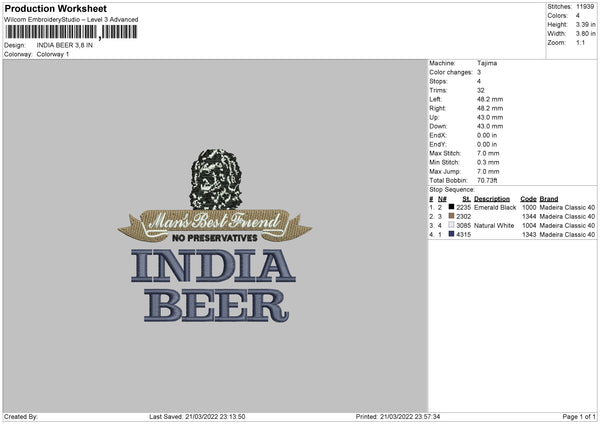Click the 'Colorway 1' value
This screenshot has height=424, width=600.
(x=53, y=54)
